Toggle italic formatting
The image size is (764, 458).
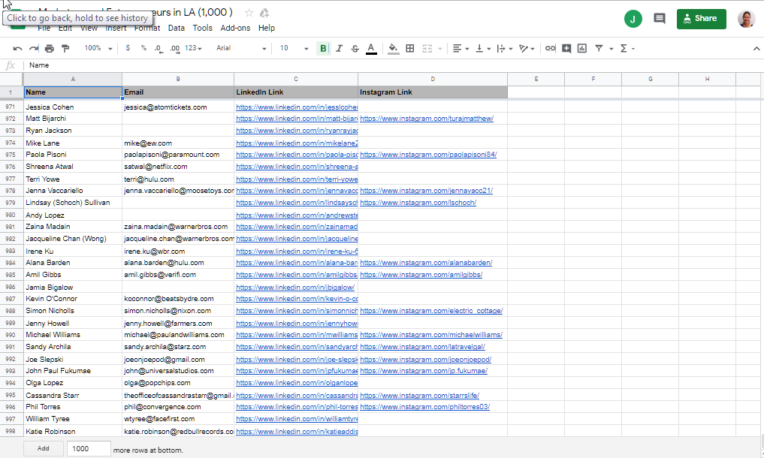[x=339, y=48]
